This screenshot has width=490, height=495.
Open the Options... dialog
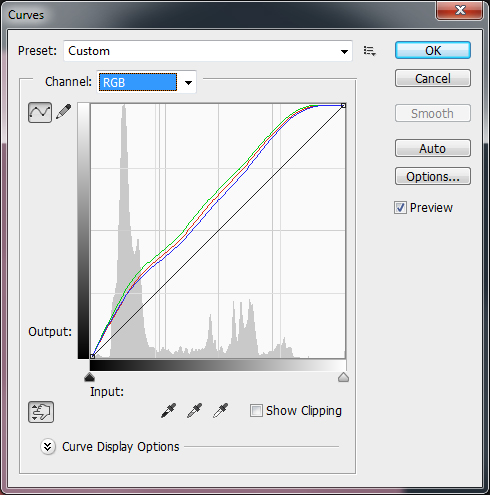pyautogui.click(x=433, y=176)
